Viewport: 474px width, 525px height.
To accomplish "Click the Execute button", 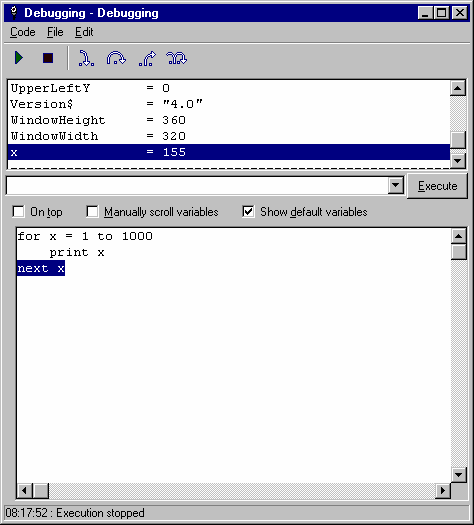I will pyautogui.click(x=437, y=186).
